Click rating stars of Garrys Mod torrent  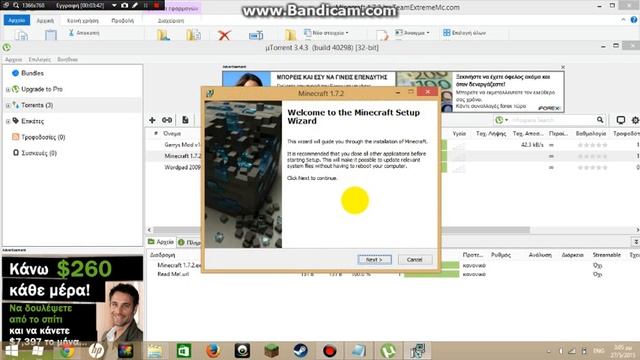coord(593,145)
